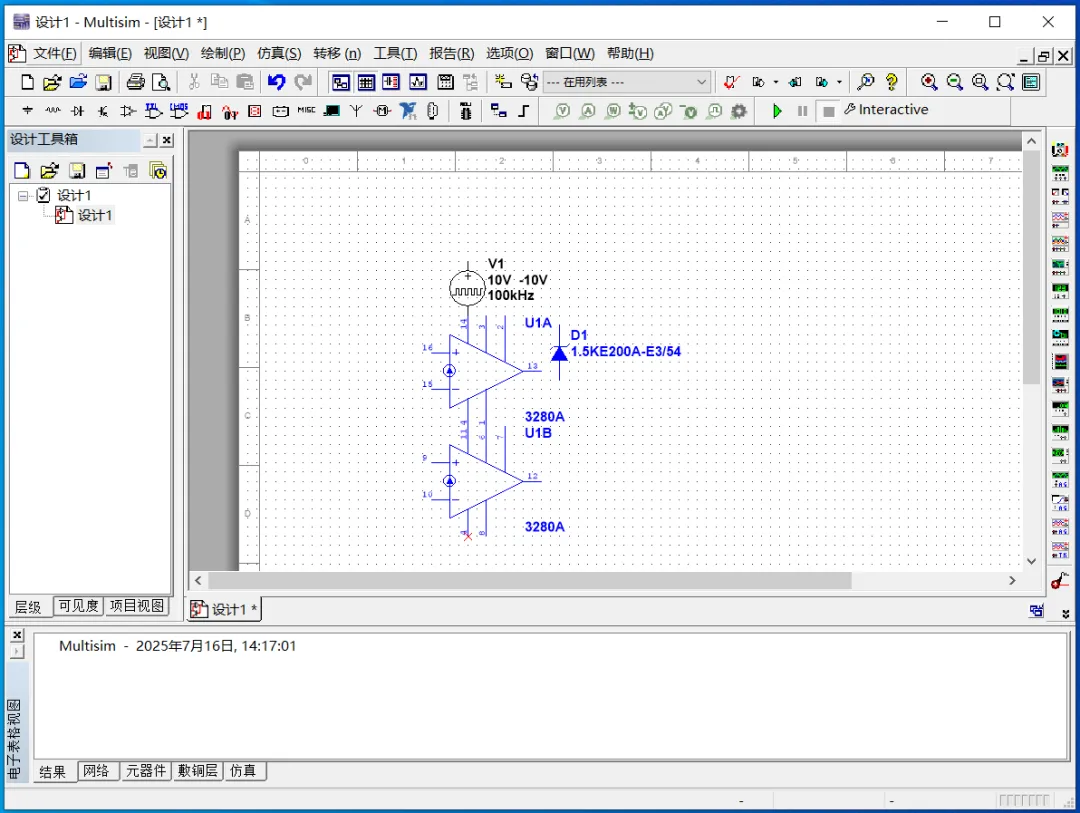Select the 网络 spreadsheet tab
The height and width of the screenshot is (813, 1080).
pos(96,770)
